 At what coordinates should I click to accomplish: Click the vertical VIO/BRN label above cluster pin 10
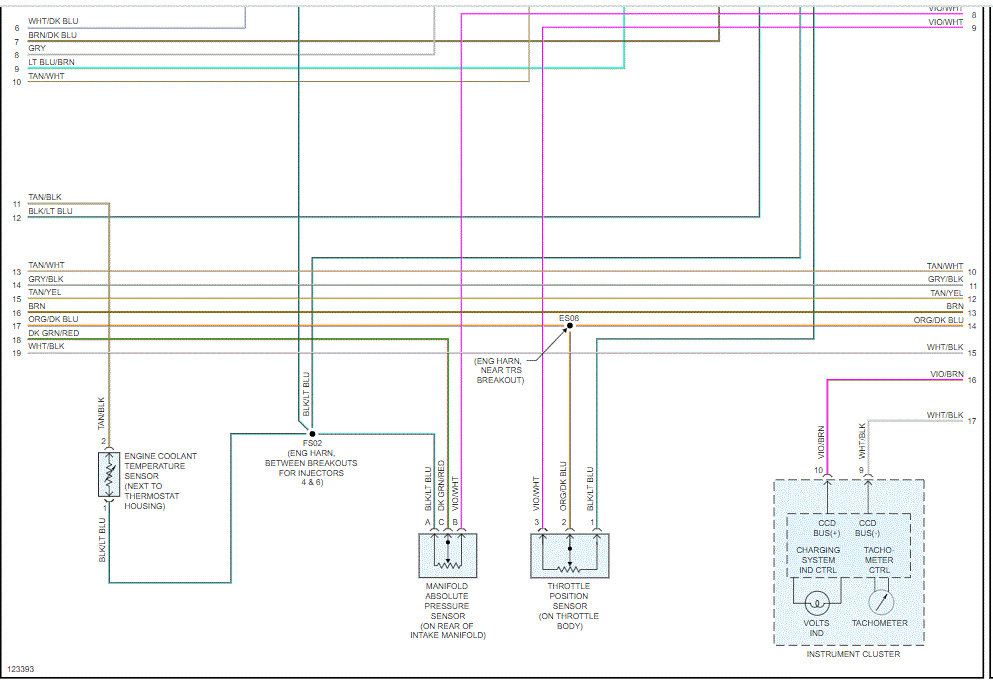point(821,443)
